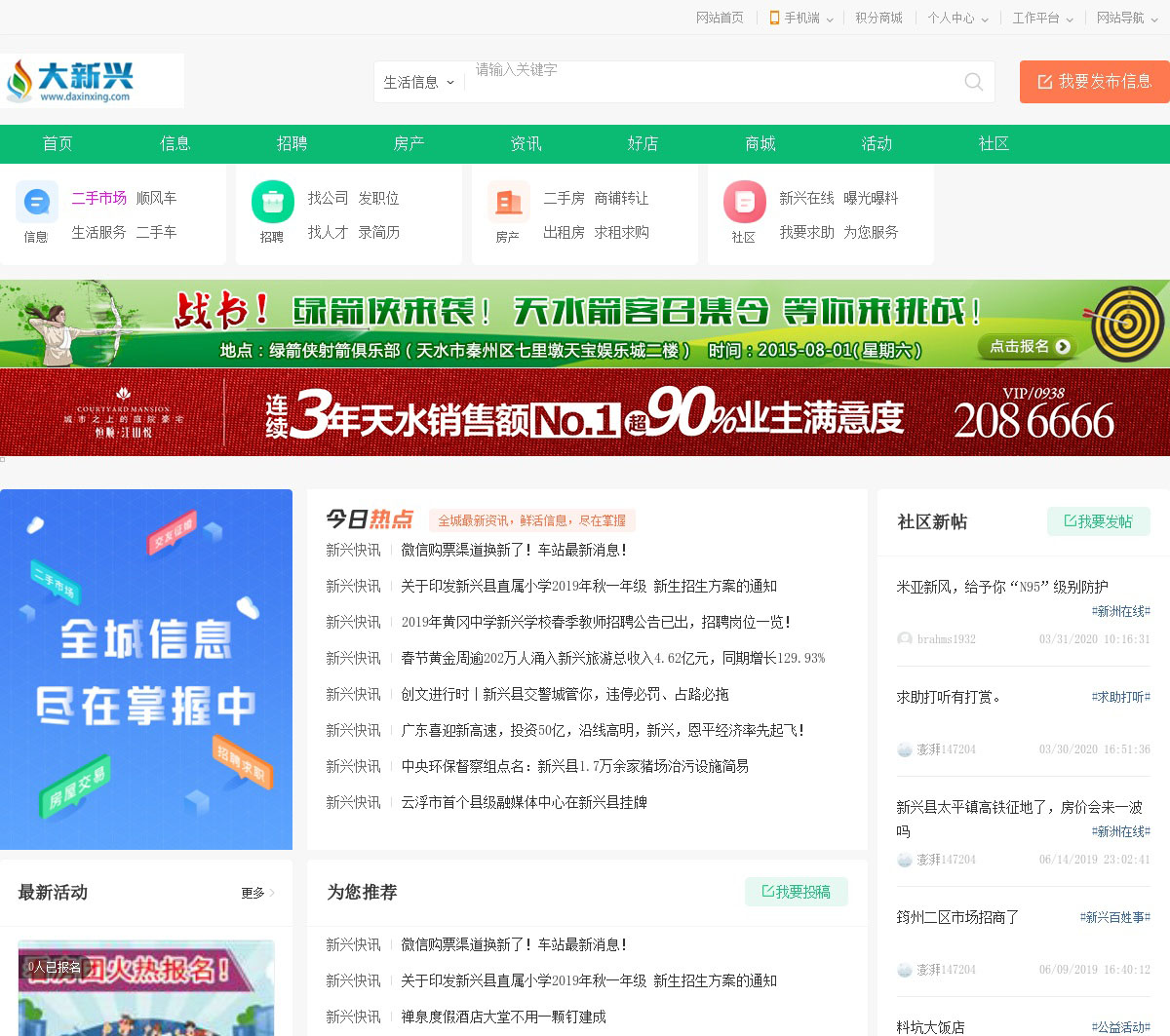Open the 招聘 nav tab

(x=292, y=143)
